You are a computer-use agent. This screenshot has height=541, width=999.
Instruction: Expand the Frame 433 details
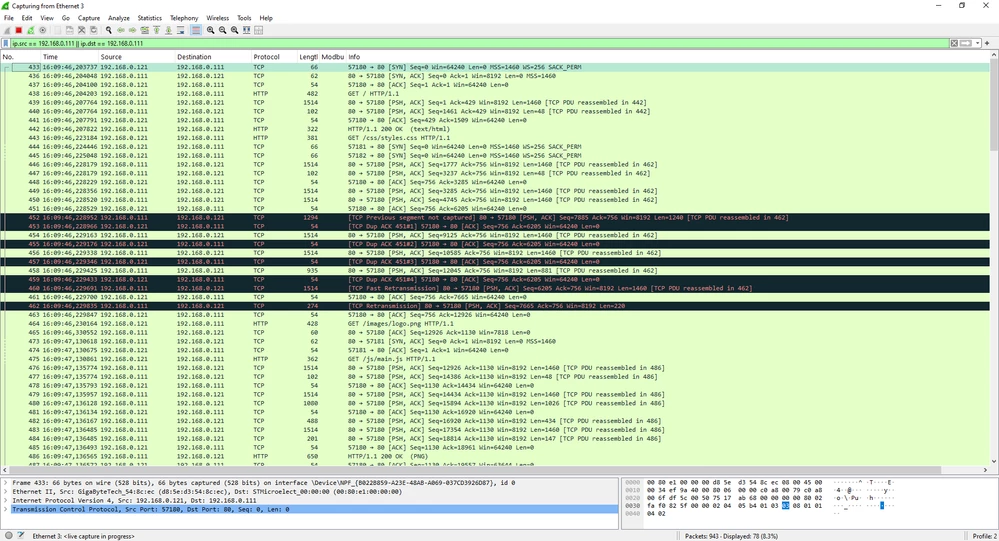coord(6,483)
